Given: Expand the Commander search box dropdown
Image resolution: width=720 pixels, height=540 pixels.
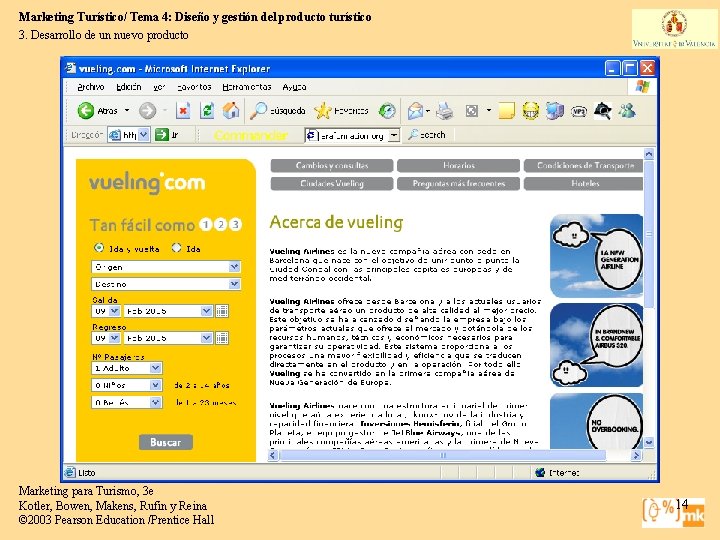Looking at the screenshot, I should (x=394, y=135).
